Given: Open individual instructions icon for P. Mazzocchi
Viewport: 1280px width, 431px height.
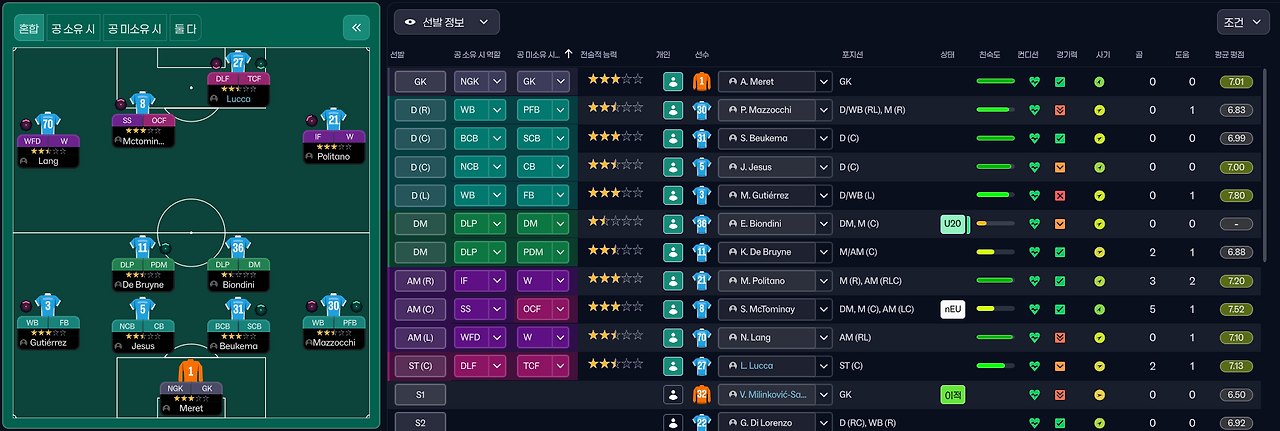Looking at the screenshot, I should (672, 110).
